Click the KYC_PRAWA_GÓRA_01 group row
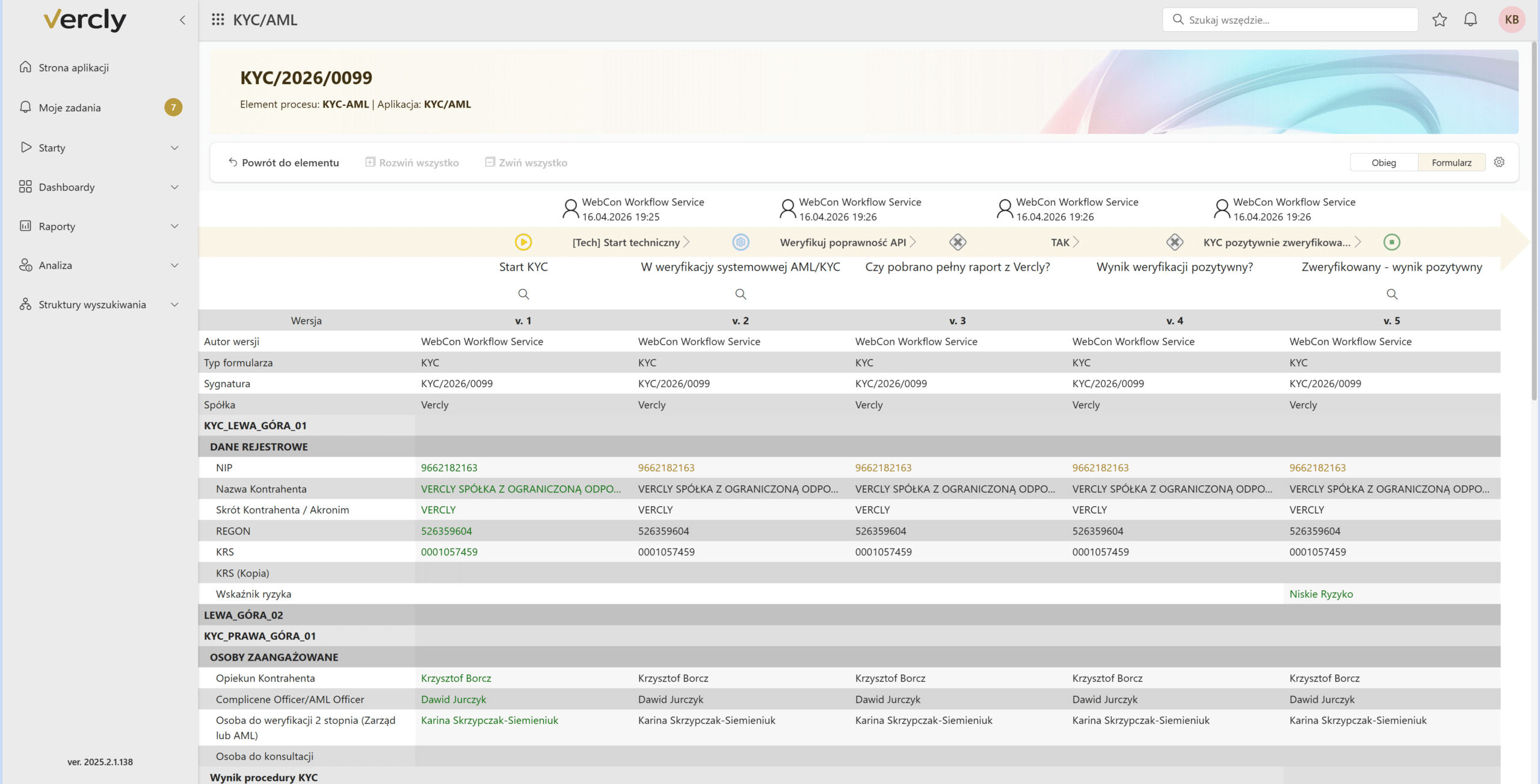This screenshot has width=1540, height=784. (x=849, y=636)
